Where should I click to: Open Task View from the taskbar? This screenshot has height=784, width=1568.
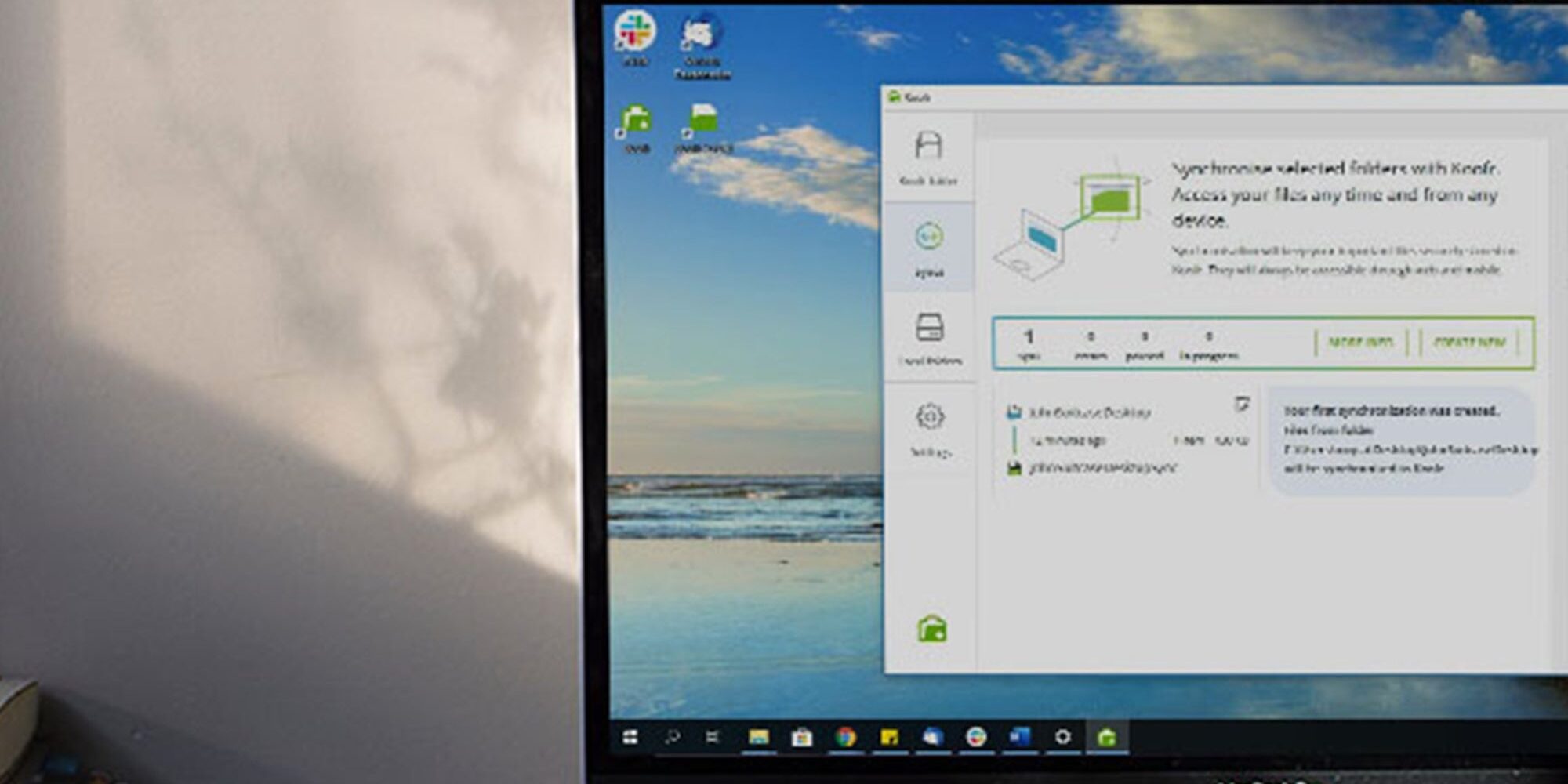pos(713,737)
